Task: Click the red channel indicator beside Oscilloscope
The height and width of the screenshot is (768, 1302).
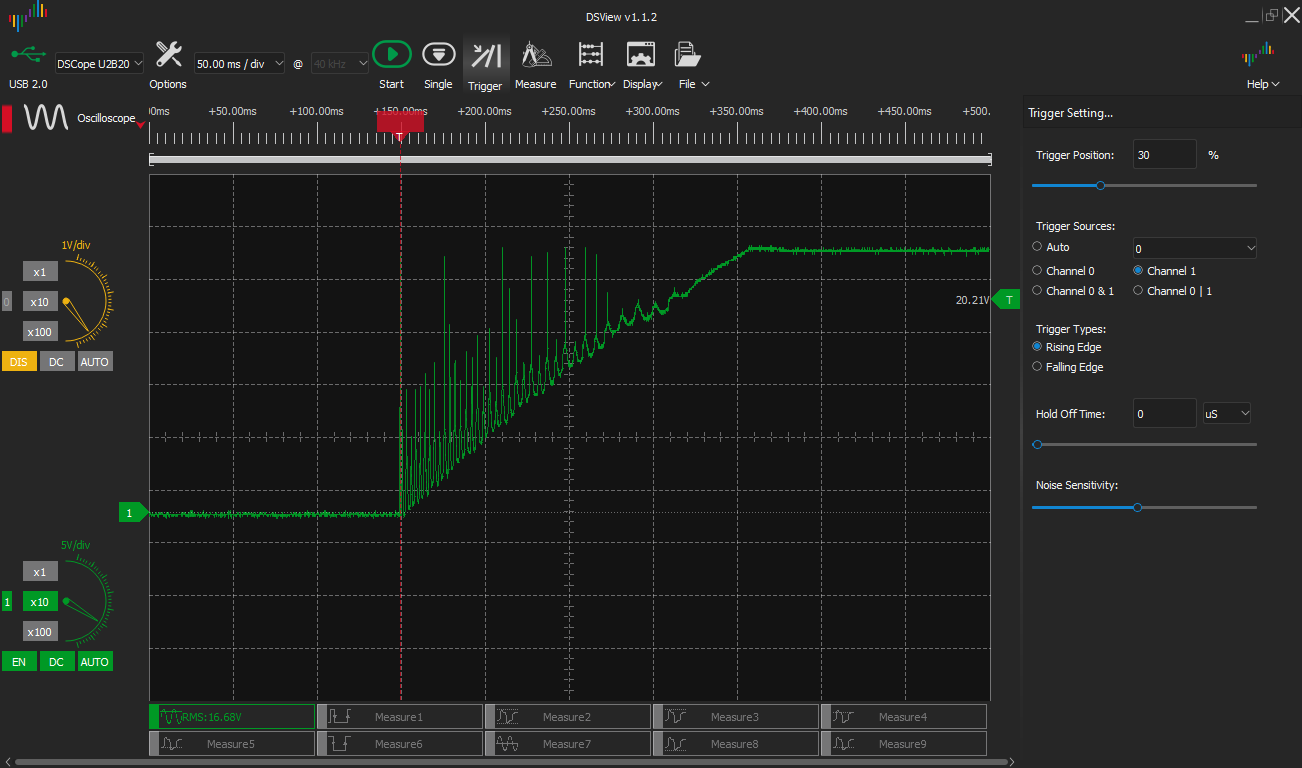Action: (7, 118)
